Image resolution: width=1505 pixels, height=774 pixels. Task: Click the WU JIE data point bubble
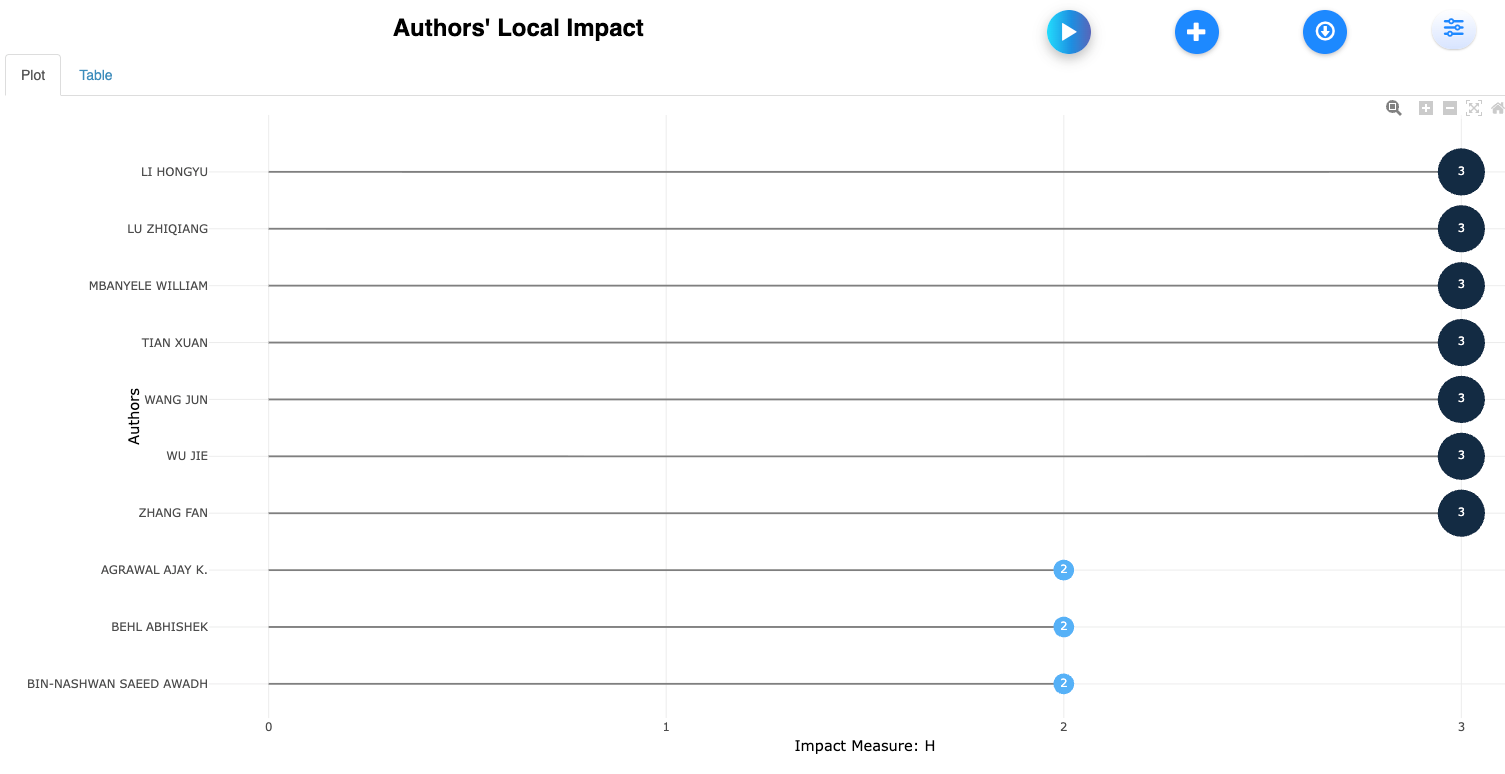(x=1460, y=456)
